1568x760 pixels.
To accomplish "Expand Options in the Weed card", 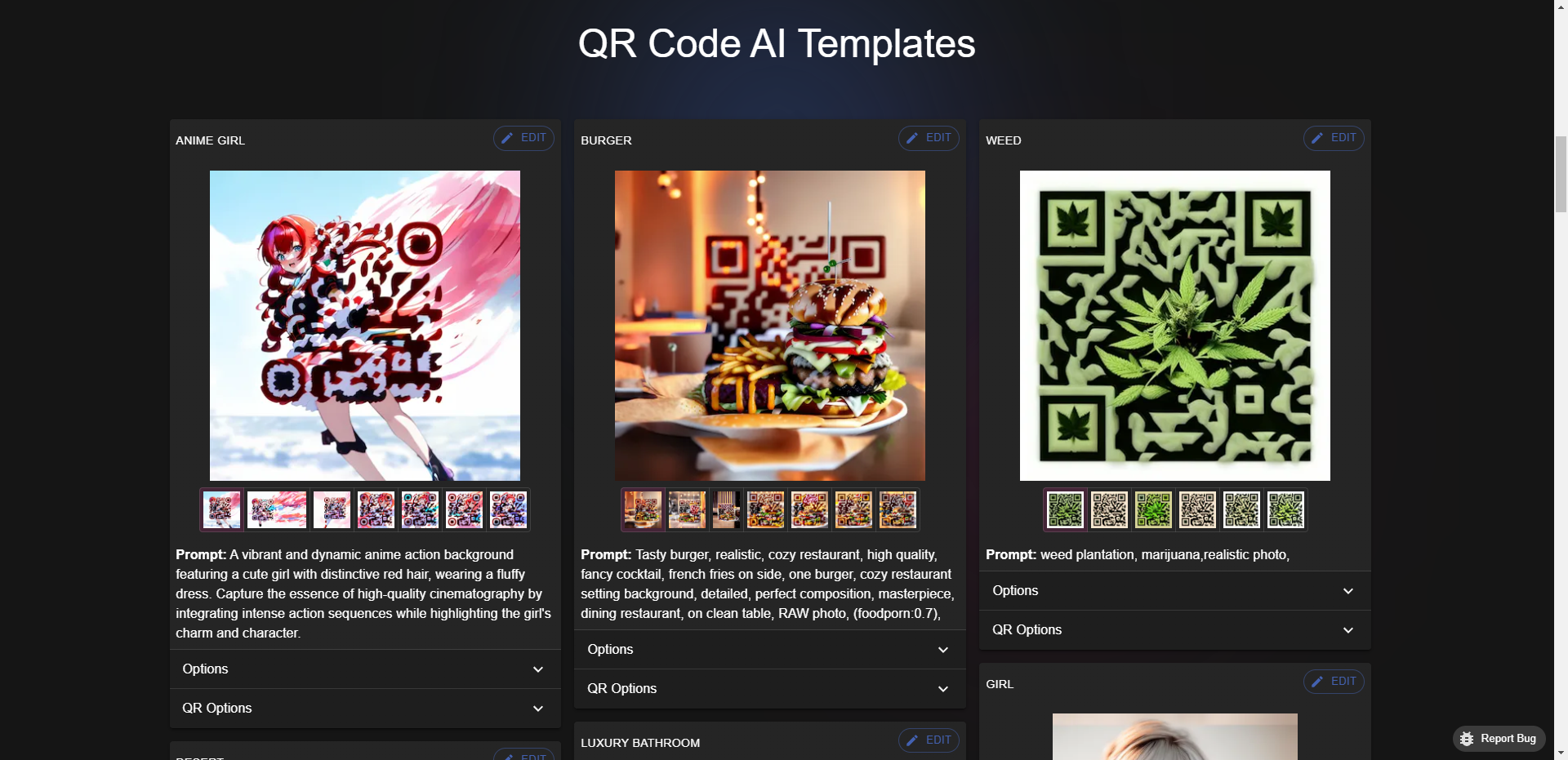I will click(1175, 591).
